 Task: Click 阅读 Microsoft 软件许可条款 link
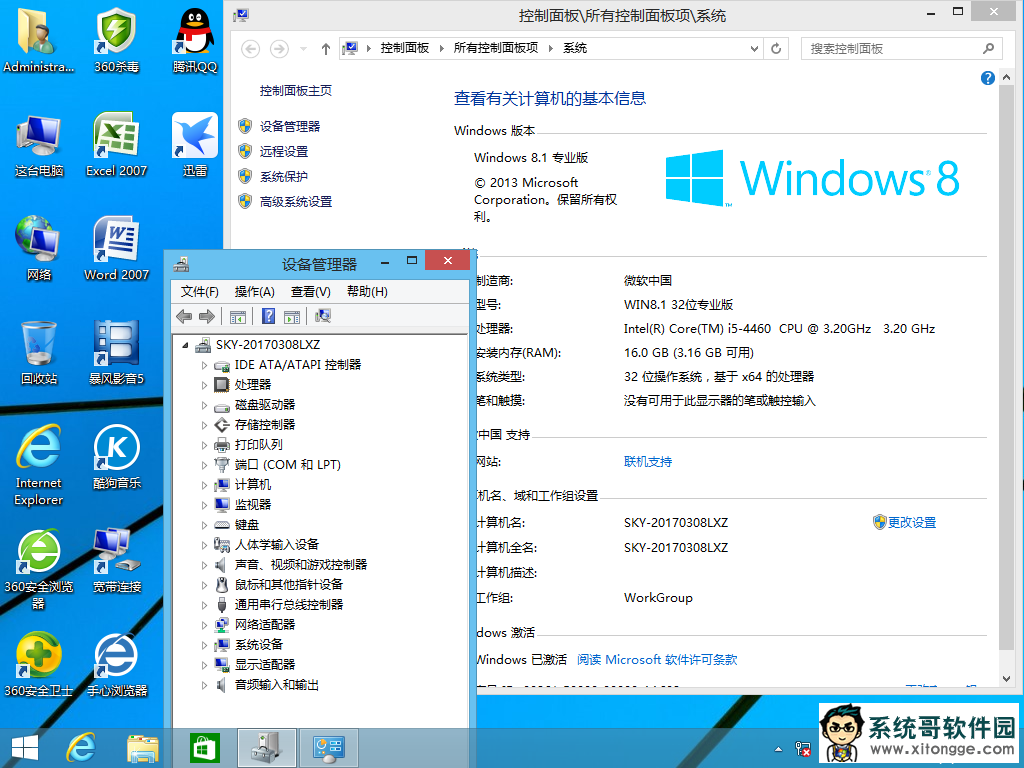pos(657,660)
